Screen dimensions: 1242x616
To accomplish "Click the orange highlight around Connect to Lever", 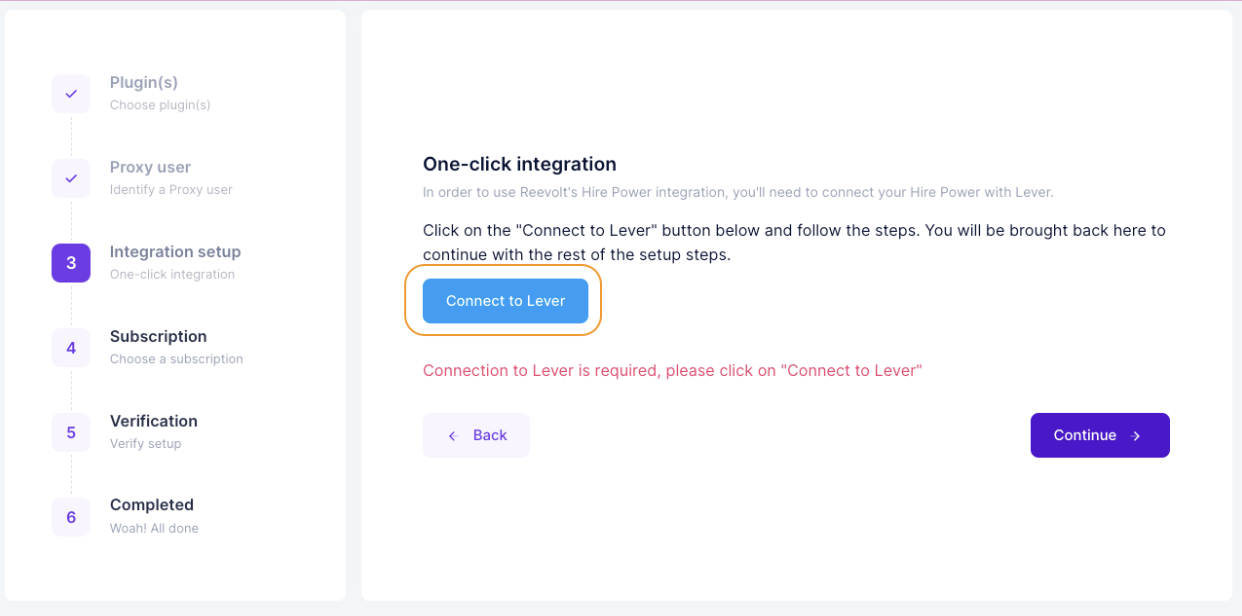I will tap(504, 301).
